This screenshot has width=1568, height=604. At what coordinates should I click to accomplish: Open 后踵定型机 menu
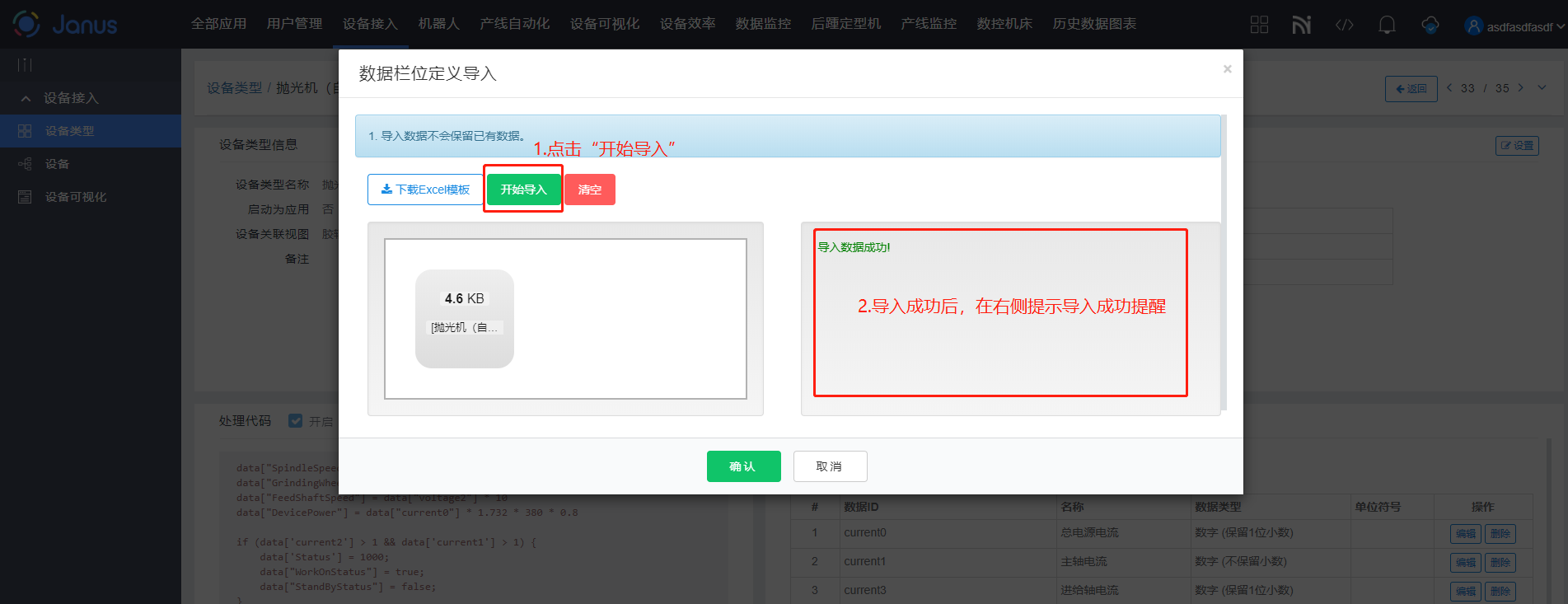845,24
